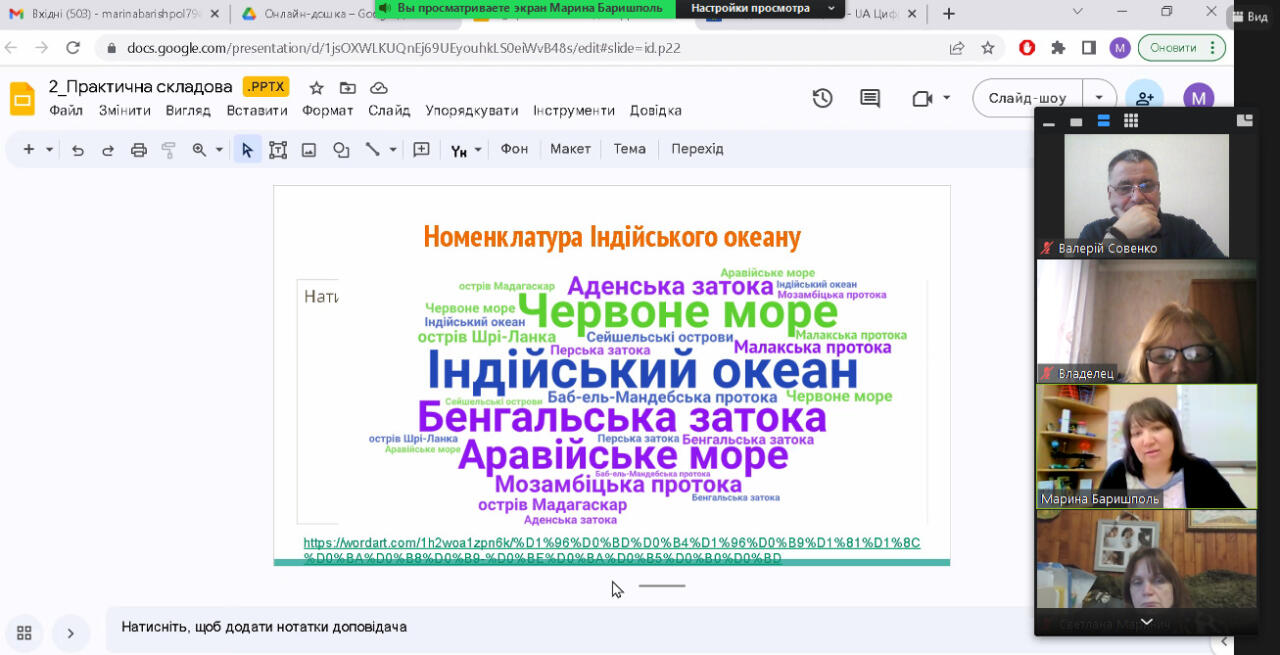The image size is (1280, 655).
Task: Click the browser reload icon
Action: pos(73,48)
